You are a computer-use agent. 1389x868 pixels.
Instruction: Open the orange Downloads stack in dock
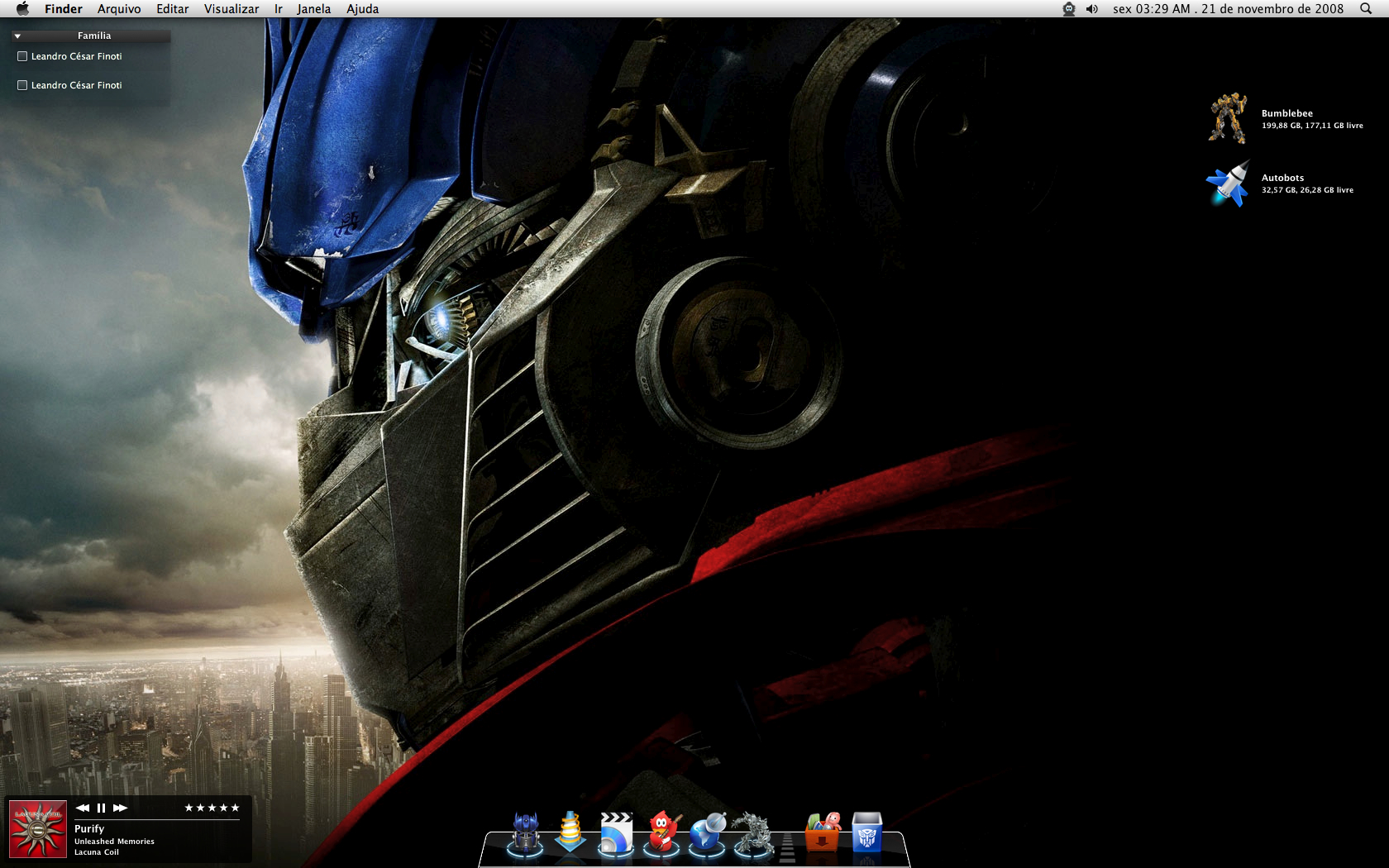pos(823,832)
